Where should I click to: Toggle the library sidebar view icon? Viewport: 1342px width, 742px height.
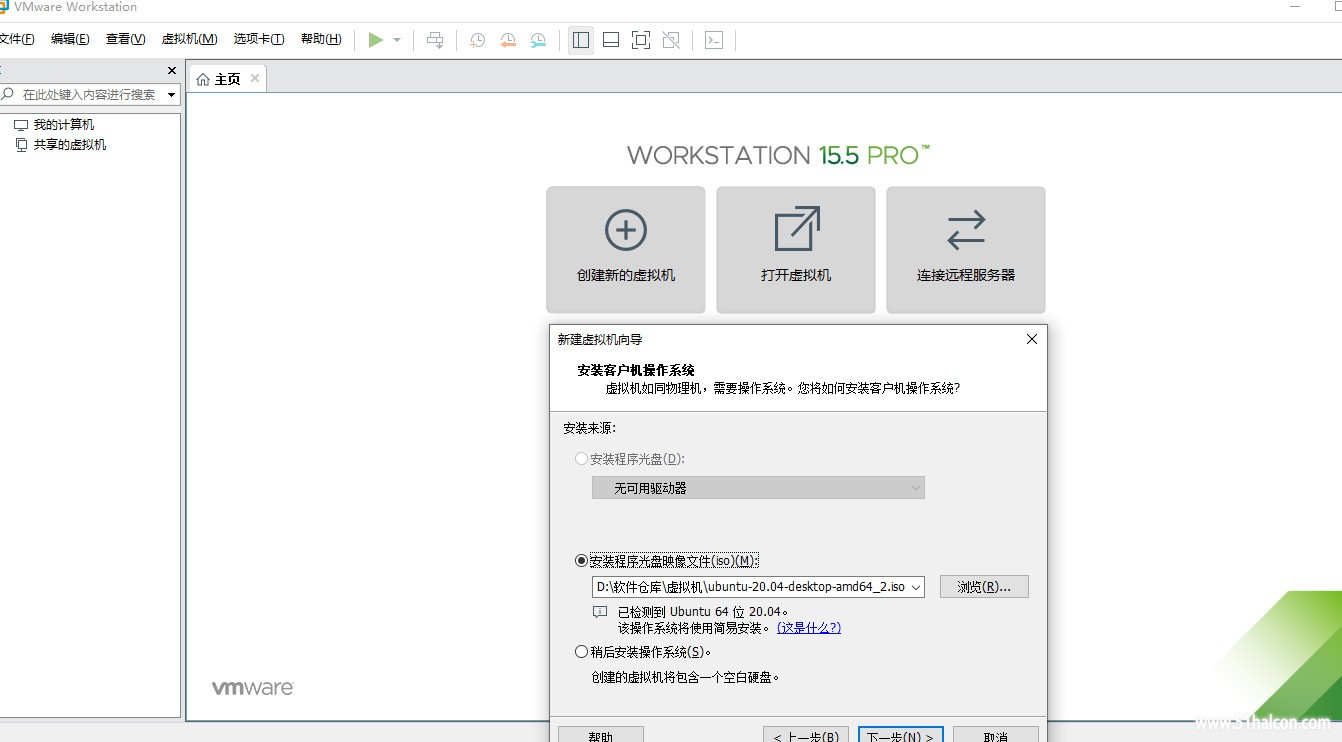tap(581, 40)
